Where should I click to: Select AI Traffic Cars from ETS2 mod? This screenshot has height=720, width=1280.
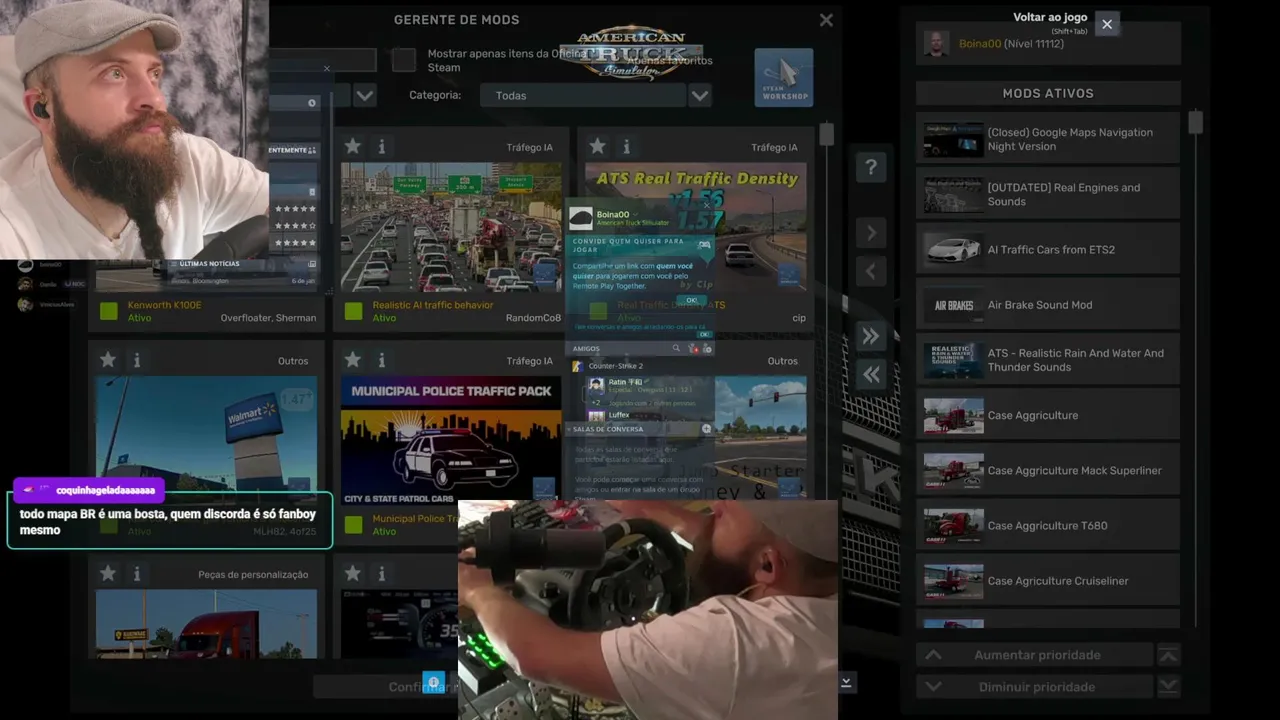(1048, 250)
